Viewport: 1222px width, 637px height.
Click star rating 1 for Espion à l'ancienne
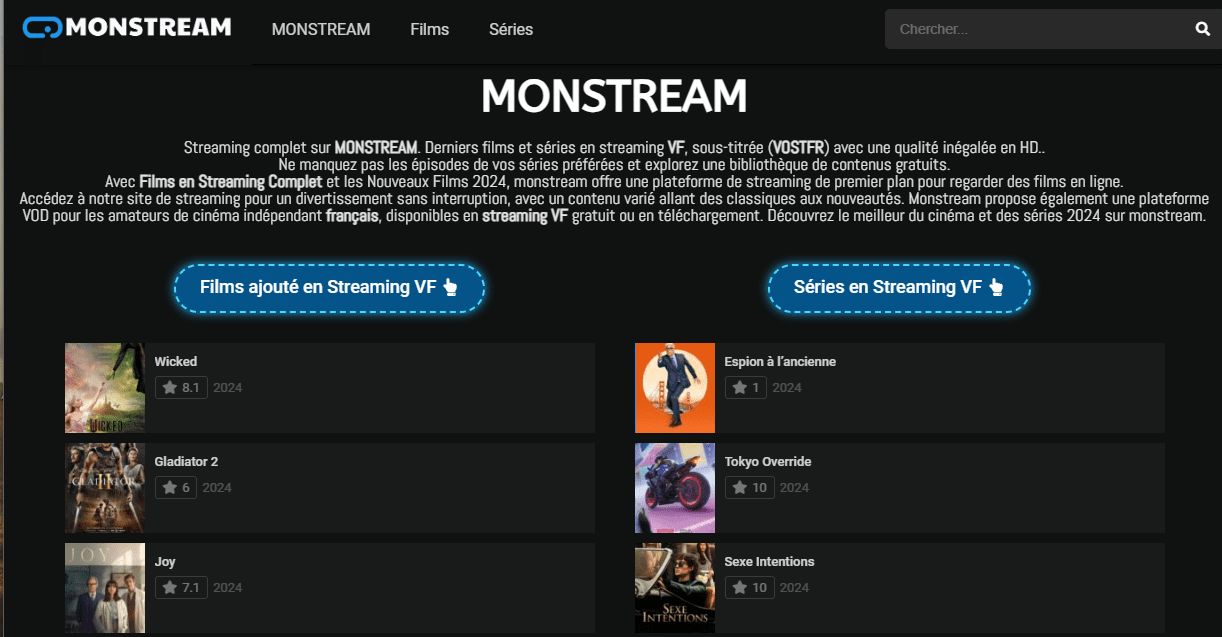[x=746, y=387]
